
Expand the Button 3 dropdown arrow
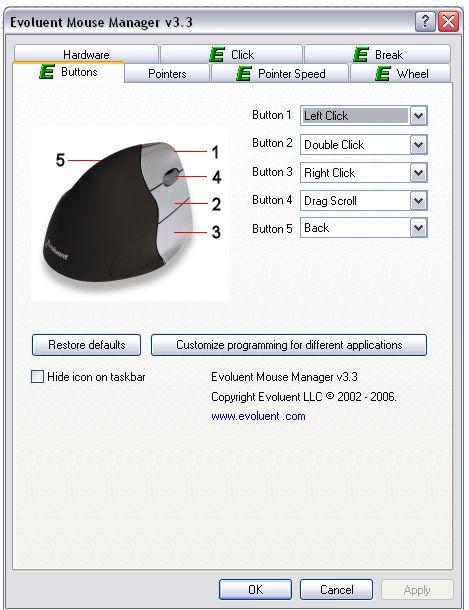(418, 173)
